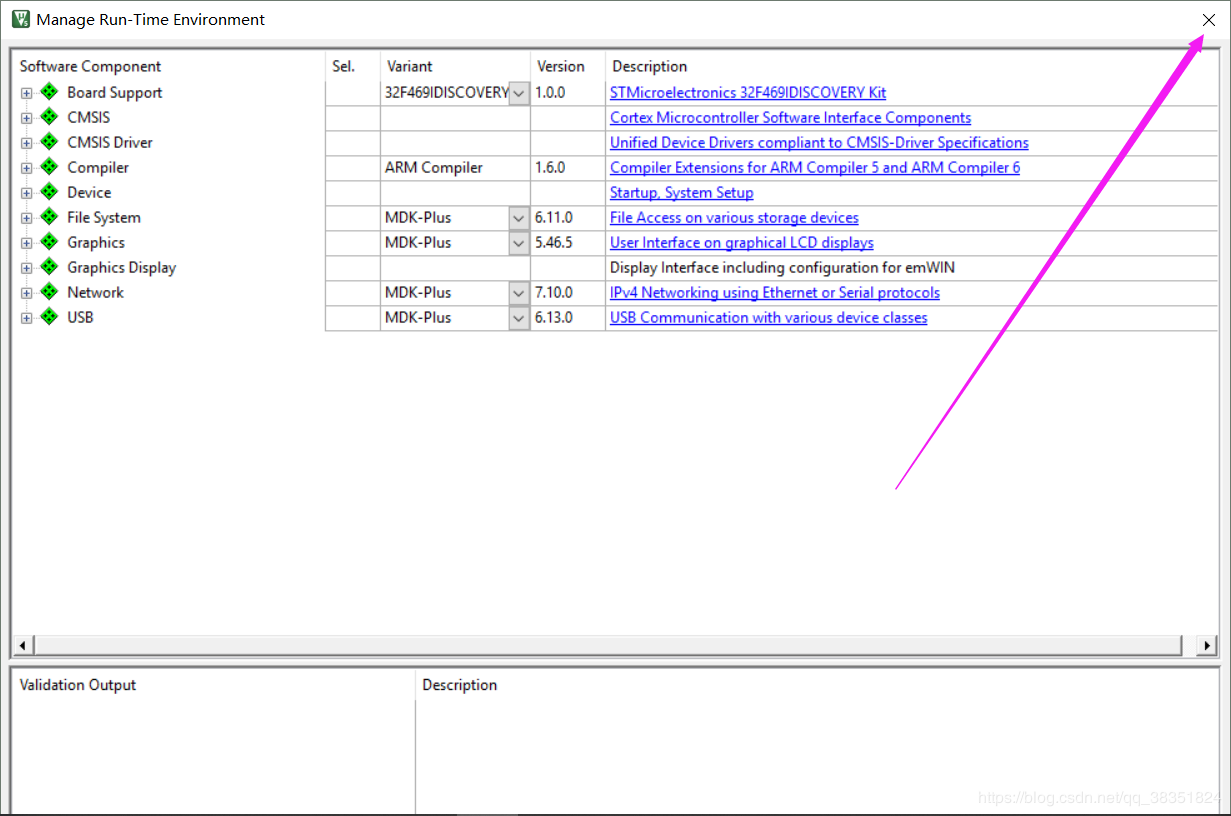The width and height of the screenshot is (1231, 816).
Task: Expand the Graphics Display tree node
Action: coord(26,268)
